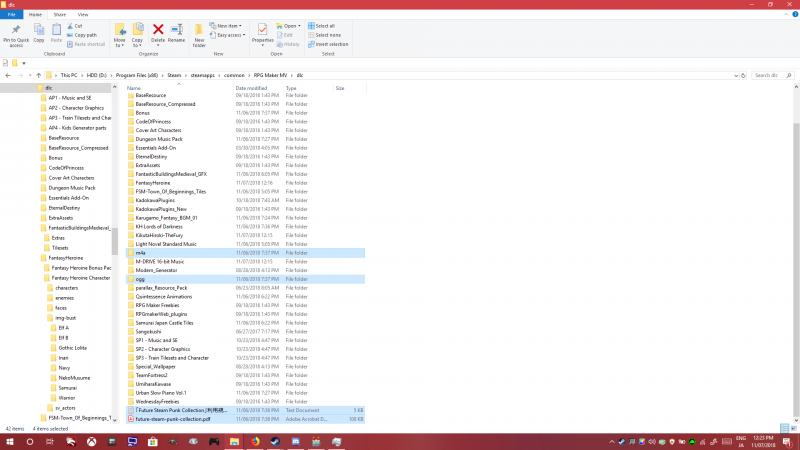Switch to Large icons view
Screen dimensions: 800x450
[x=793, y=429]
